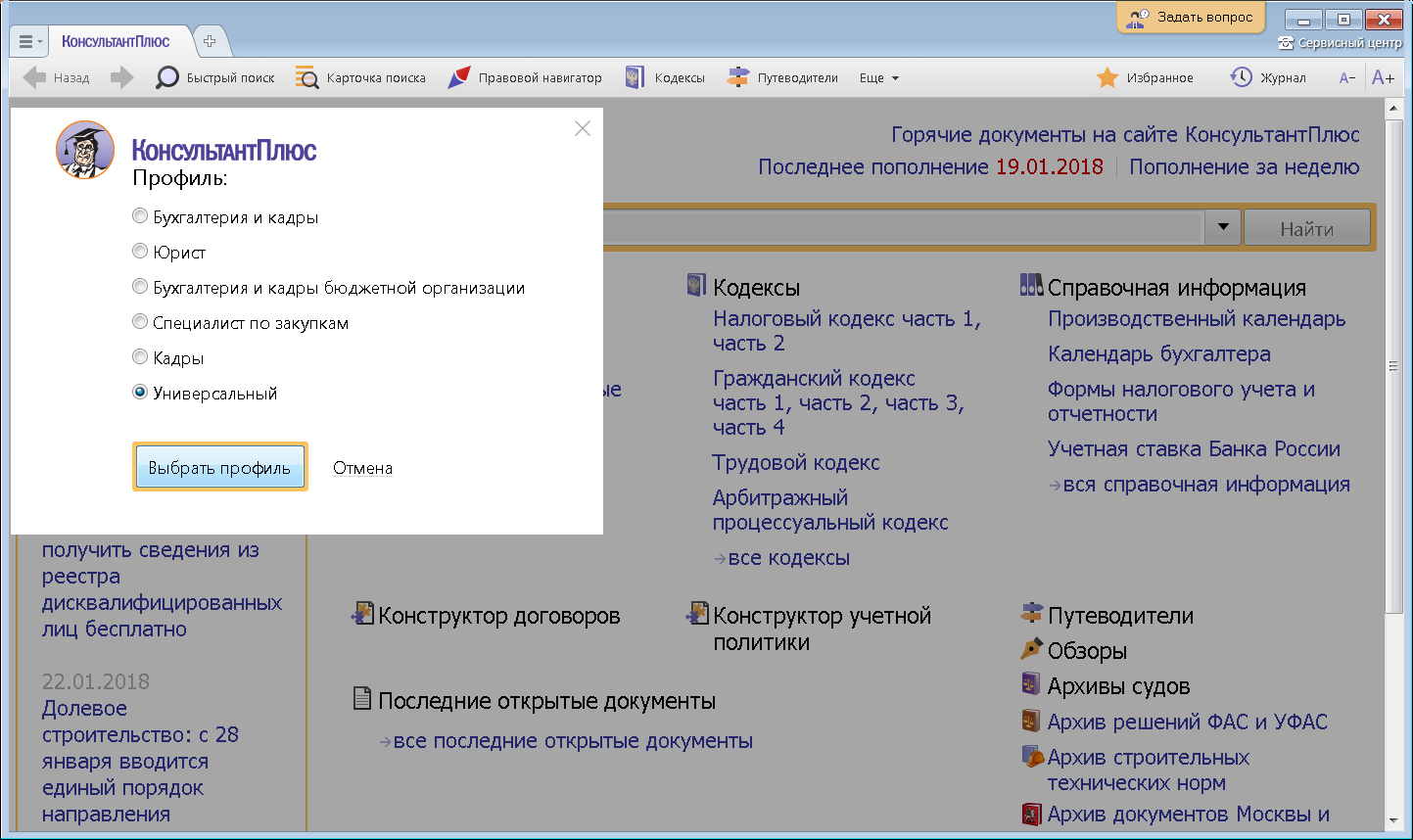1413x840 pixels.
Task: Open the Конструктор договоров link text
Action: click(499, 616)
